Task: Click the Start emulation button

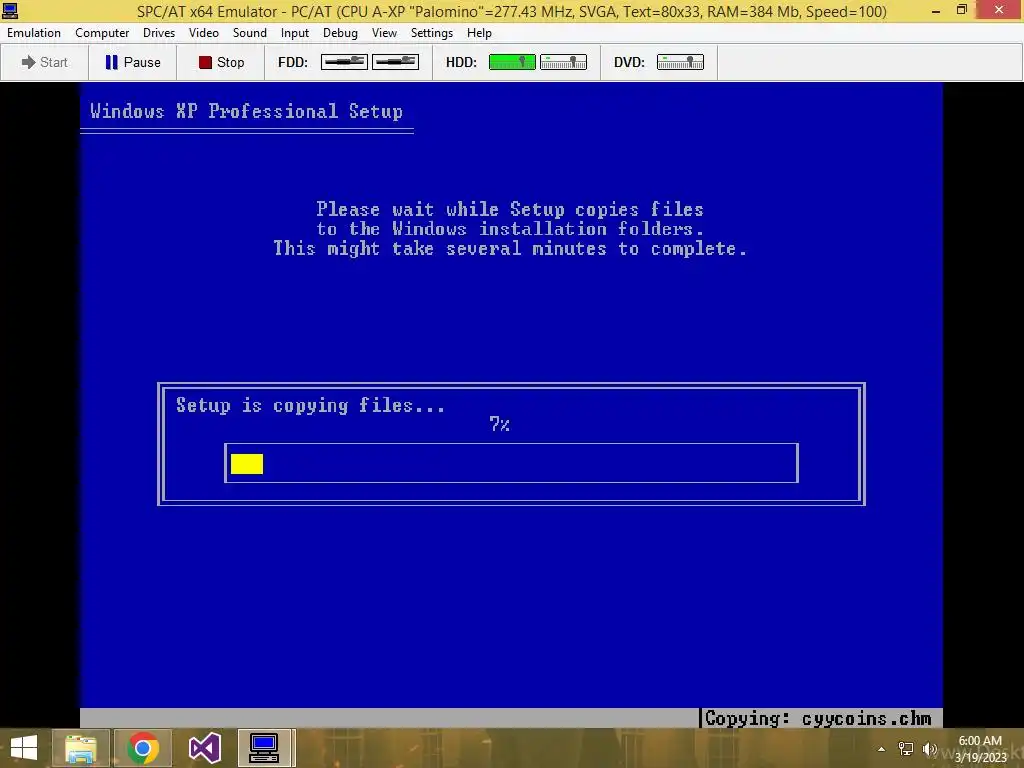Action: point(44,62)
